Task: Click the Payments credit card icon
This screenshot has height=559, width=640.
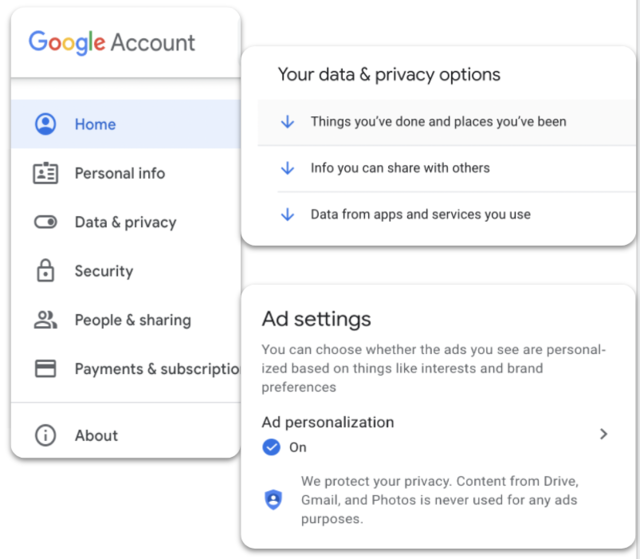Action: (45, 369)
